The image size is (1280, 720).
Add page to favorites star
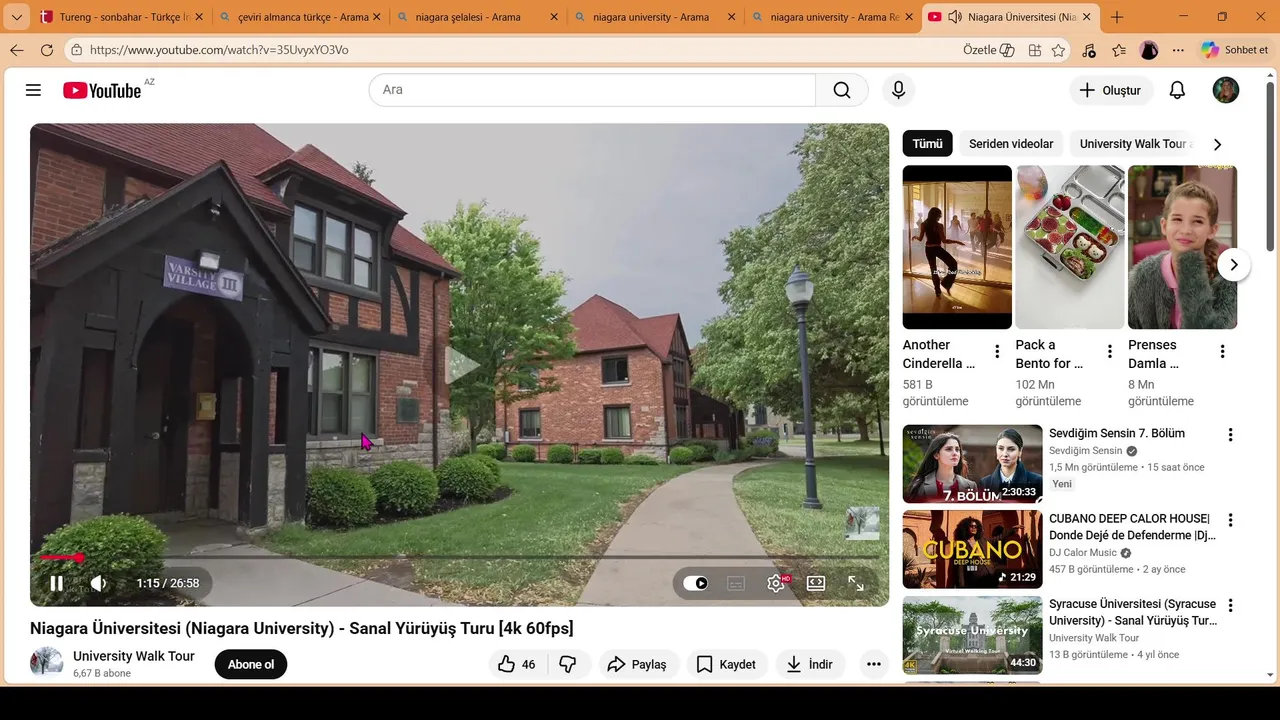coord(1058,50)
